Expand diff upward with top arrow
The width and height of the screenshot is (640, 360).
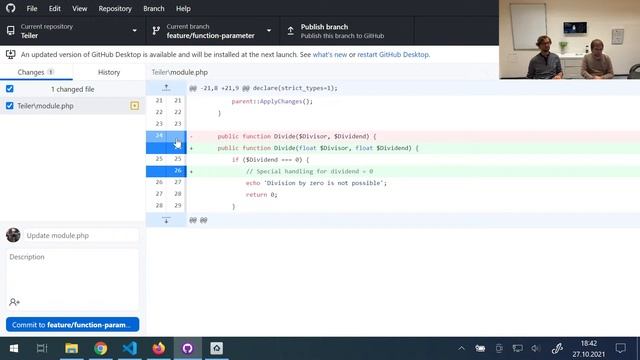(166, 87)
